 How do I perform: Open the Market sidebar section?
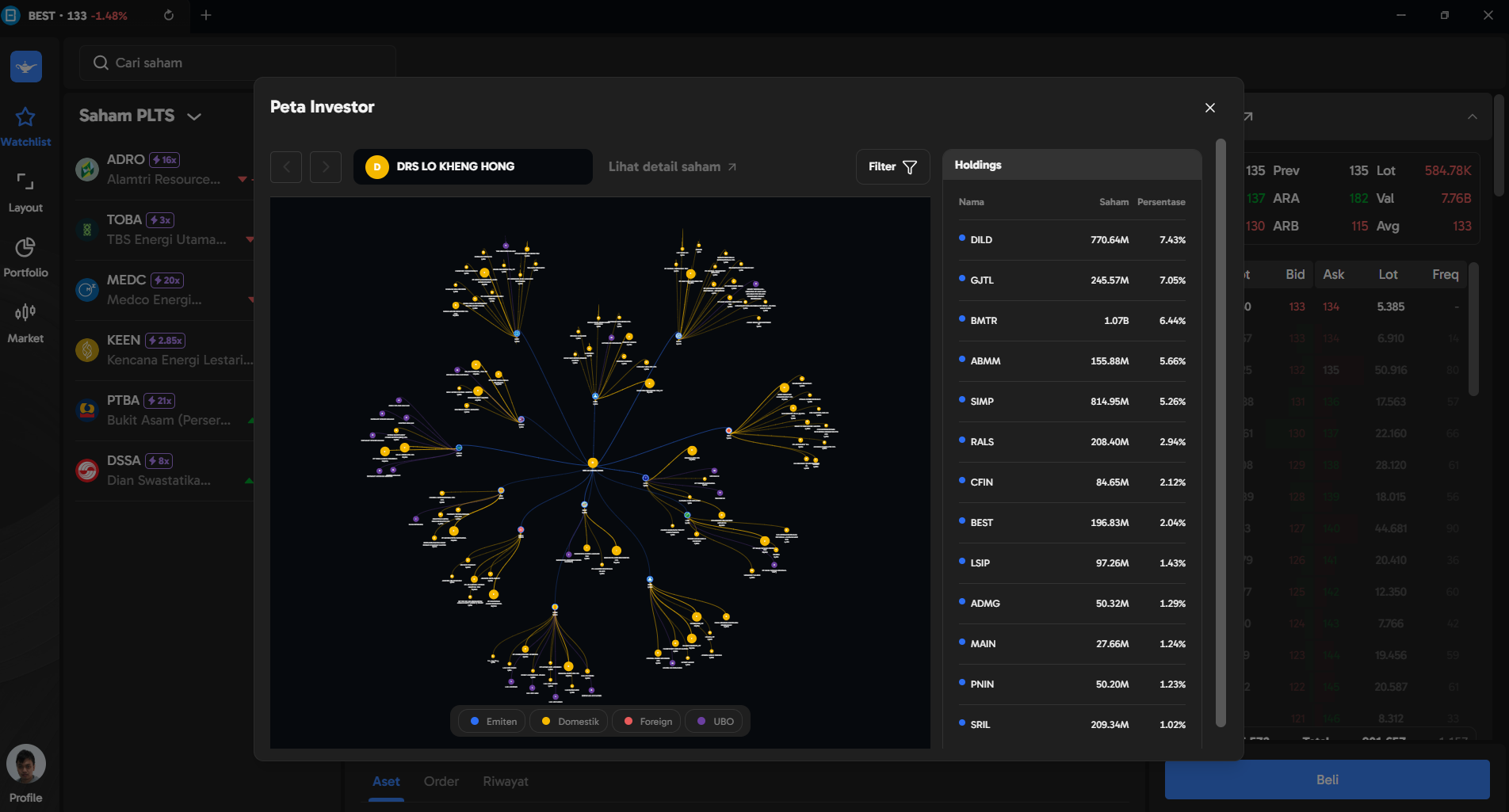[x=25, y=323]
